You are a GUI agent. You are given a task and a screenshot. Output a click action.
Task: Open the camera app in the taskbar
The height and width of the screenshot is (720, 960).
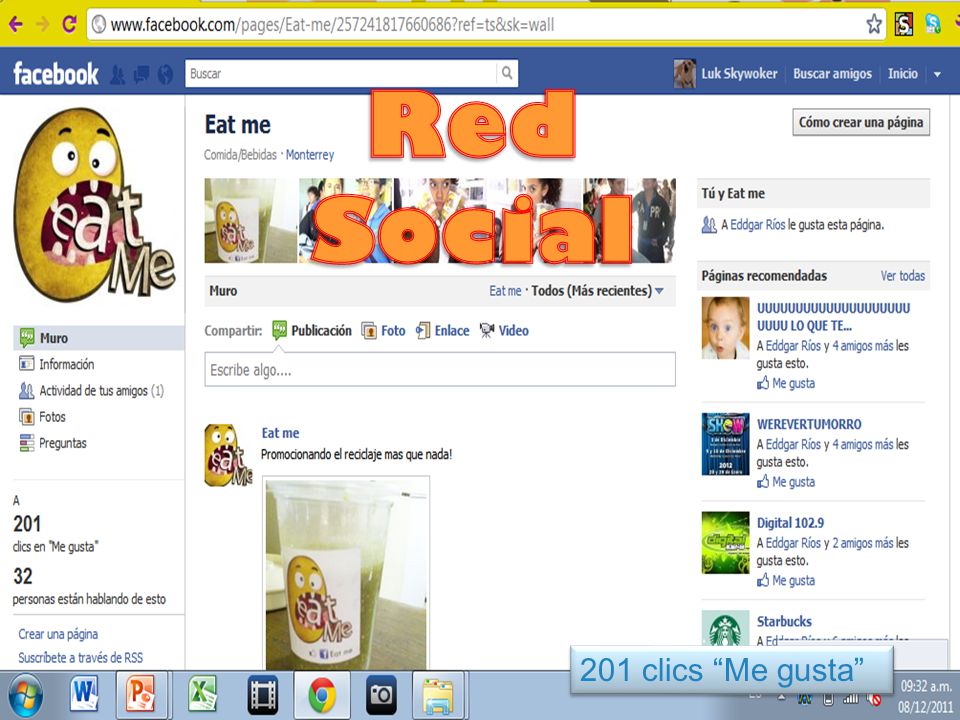[381, 694]
